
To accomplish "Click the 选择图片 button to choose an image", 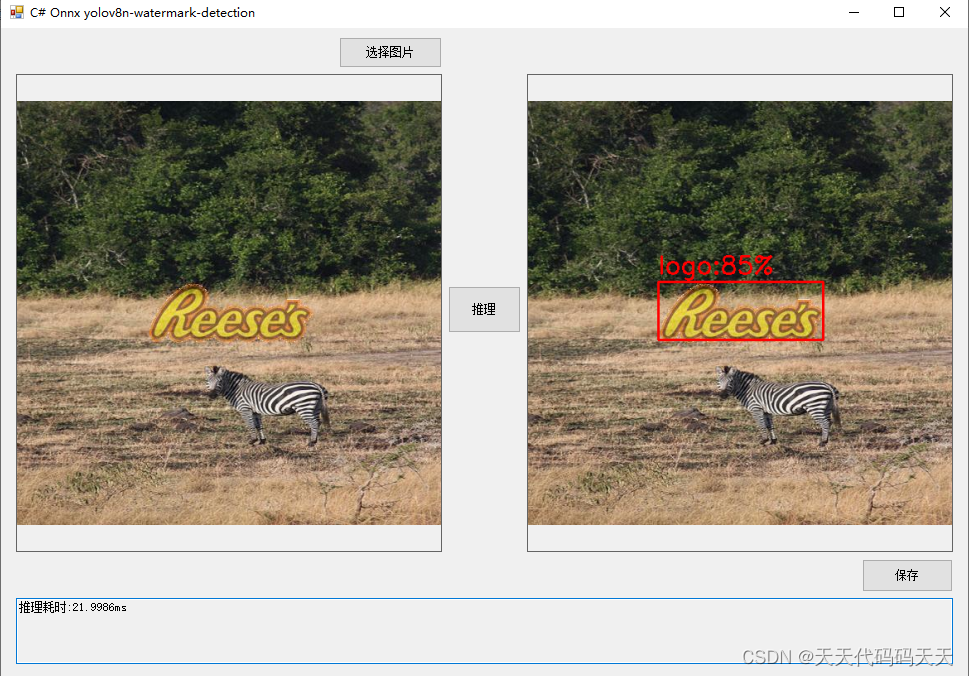I will pyautogui.click(x=390, y=53).
